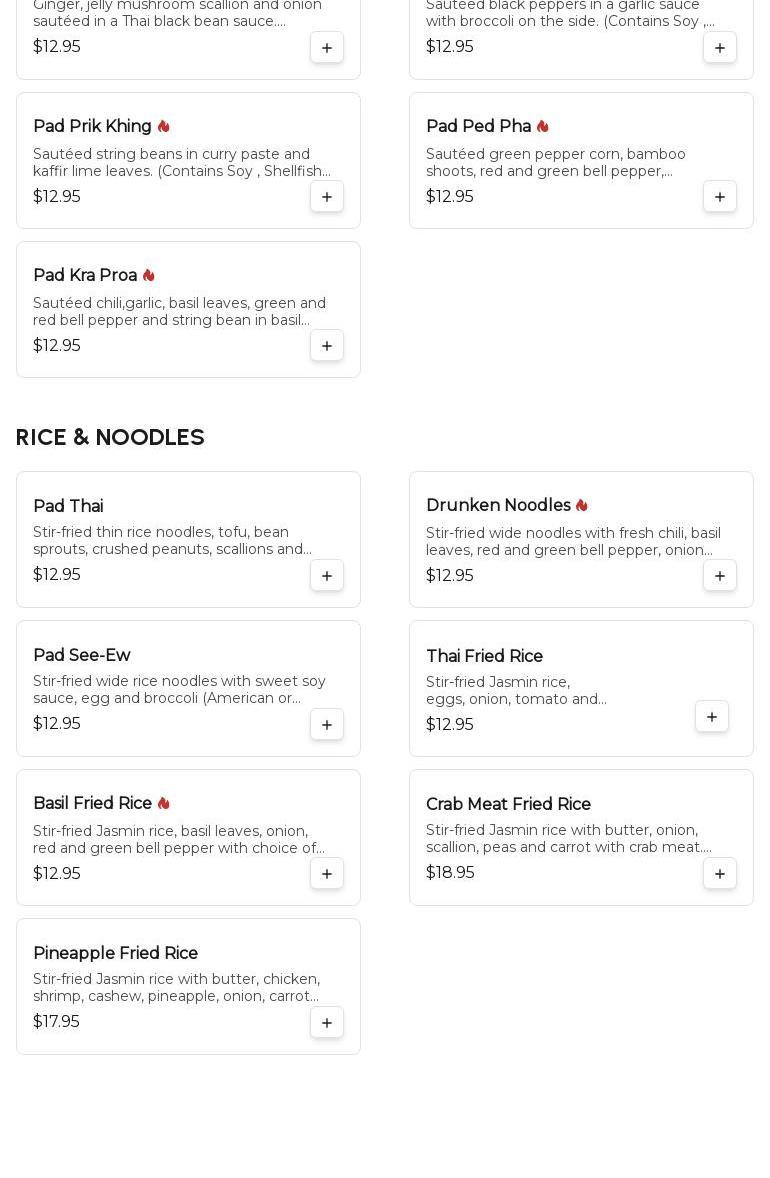
Task: Add Pad Prik Khing to the order
Action: (327, 197)
